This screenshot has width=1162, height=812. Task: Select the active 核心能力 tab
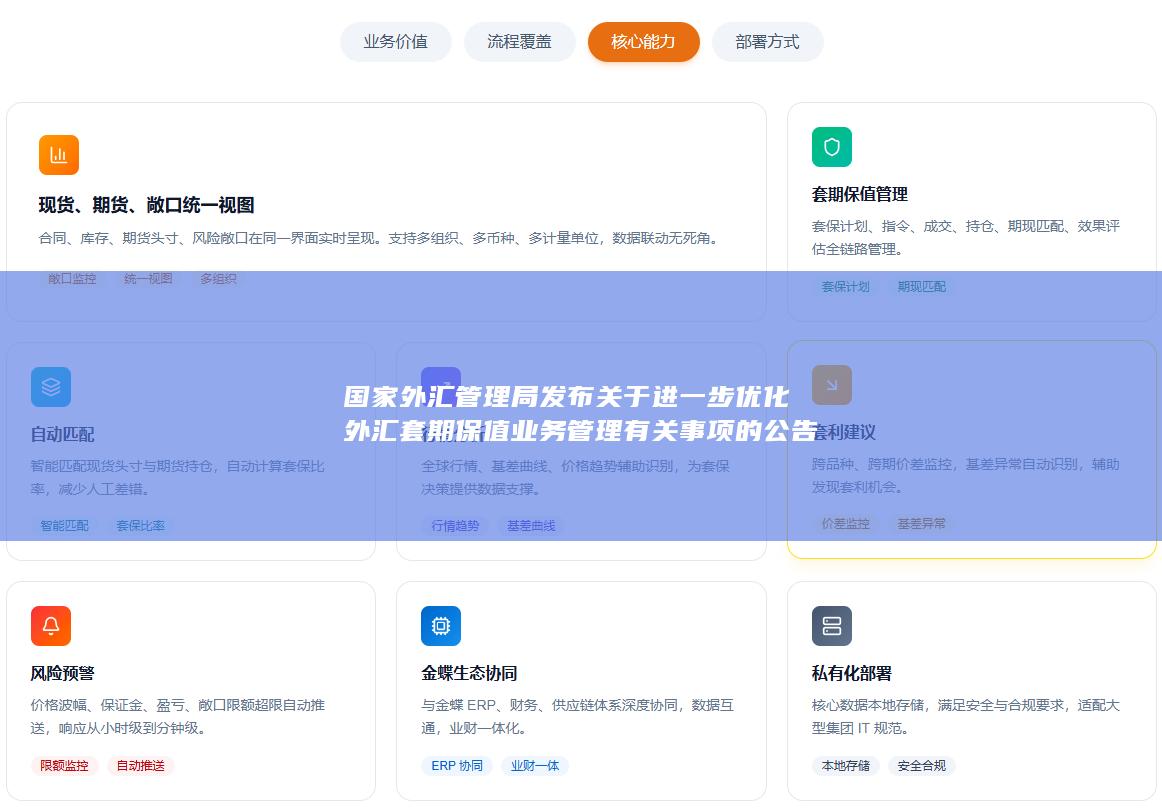pyautogui.click(x=643, y=41)
